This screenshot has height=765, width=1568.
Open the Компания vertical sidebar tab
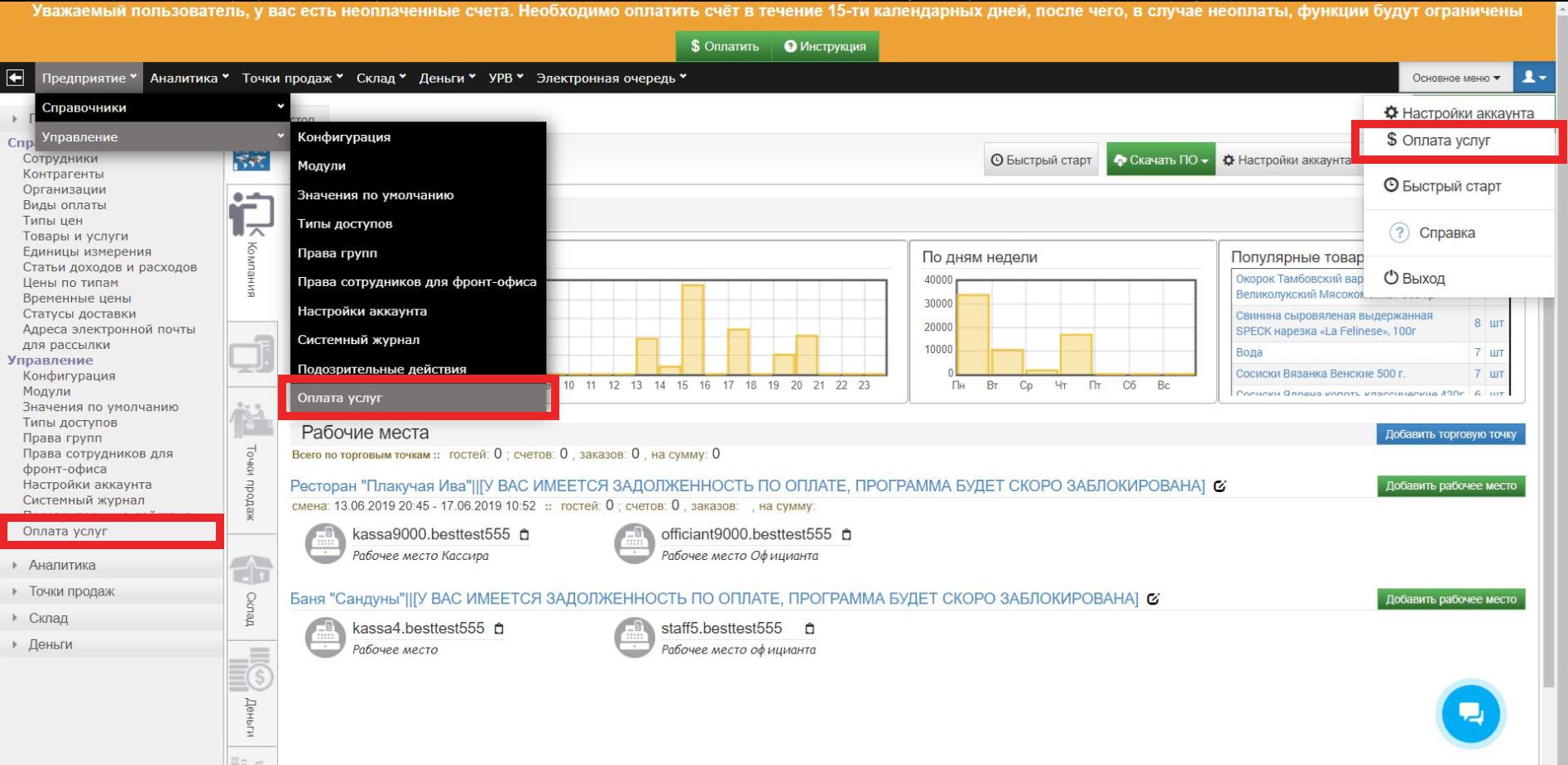coord(252,248)
